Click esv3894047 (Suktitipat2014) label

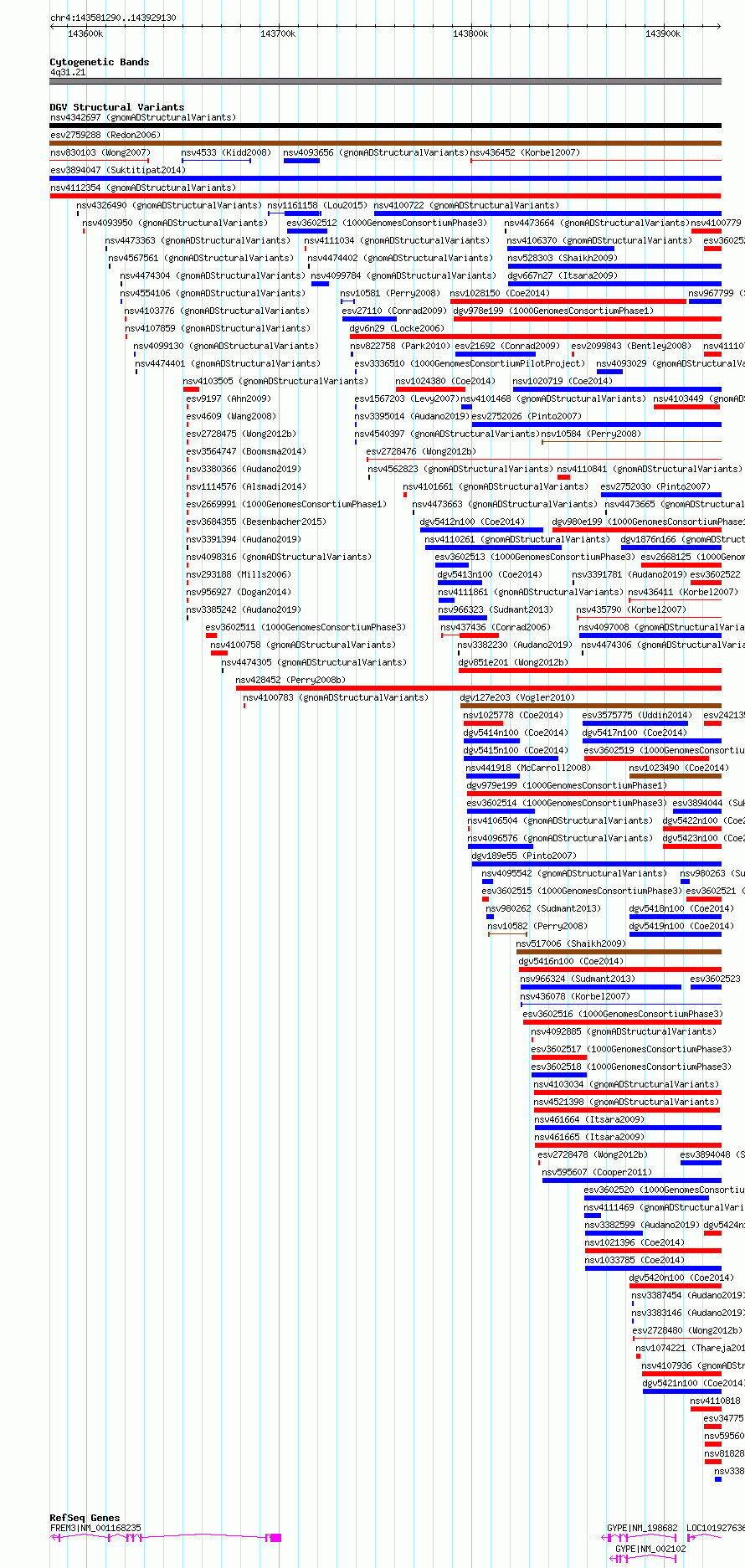118,170
